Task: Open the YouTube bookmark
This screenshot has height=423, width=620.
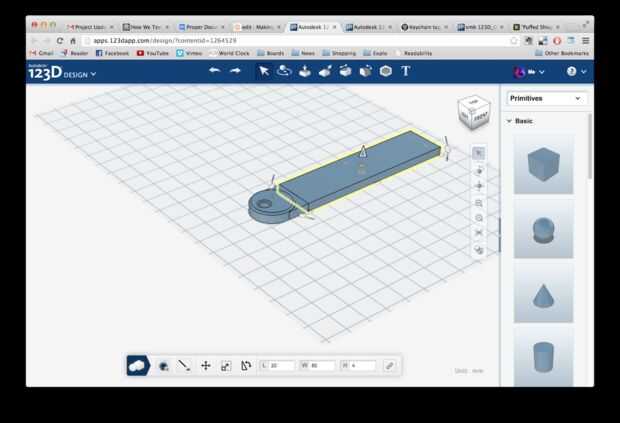Action: 153,53
